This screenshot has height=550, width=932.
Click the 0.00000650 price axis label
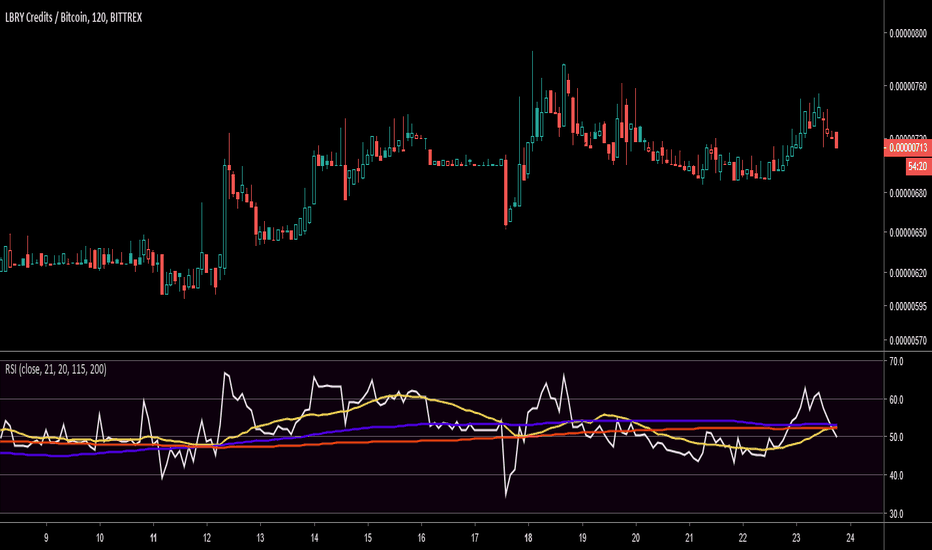click(908, 232)
